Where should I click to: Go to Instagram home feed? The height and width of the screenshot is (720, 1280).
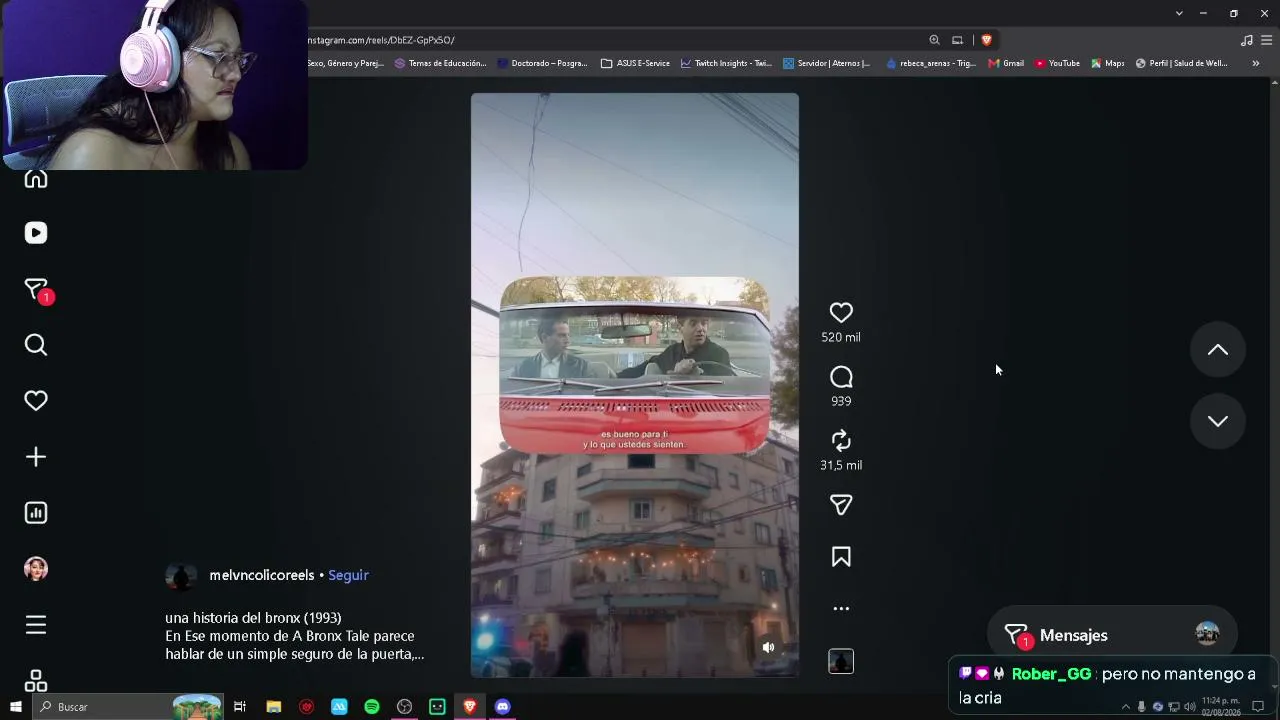pos(36,179)
